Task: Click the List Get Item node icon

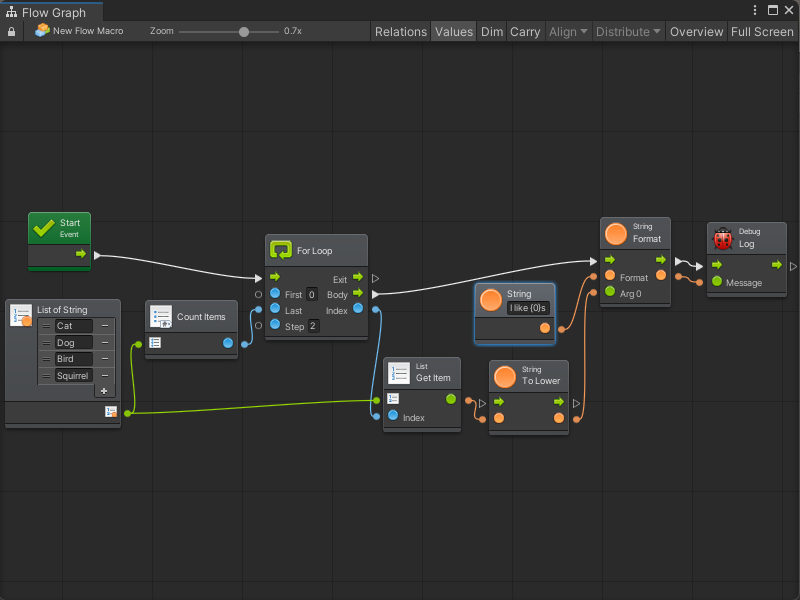Action: 398,373
